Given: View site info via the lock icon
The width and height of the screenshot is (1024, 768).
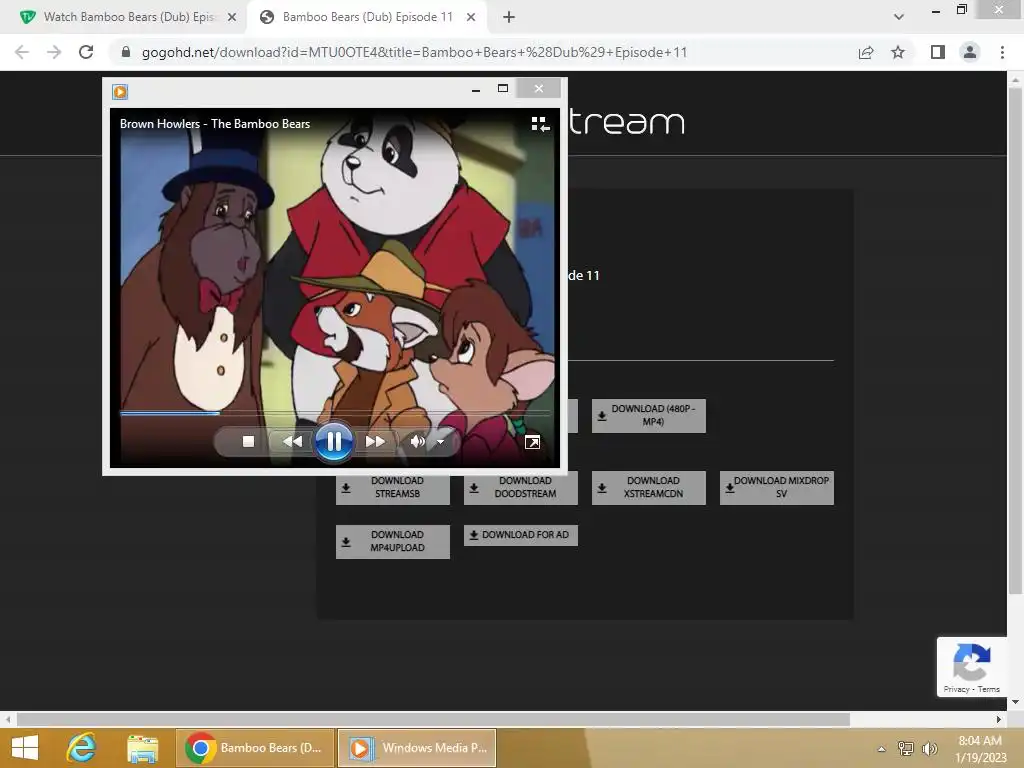Looking at the screenshot, I should coord(126,52).
